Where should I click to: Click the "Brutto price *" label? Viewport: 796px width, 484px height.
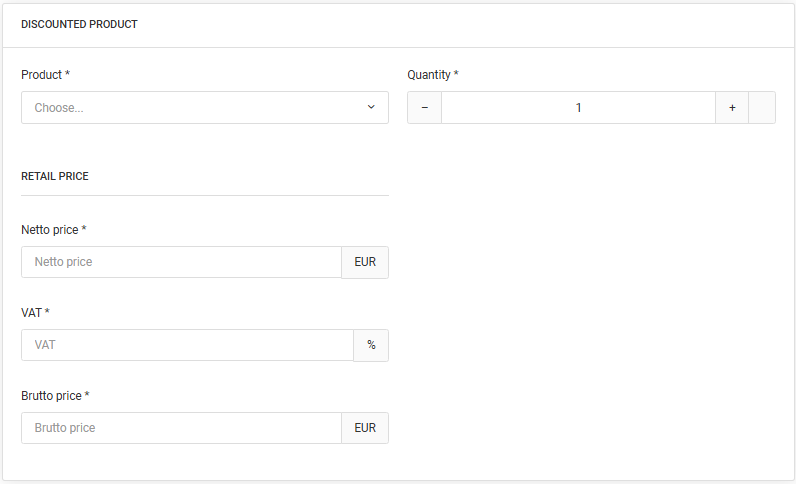pos(55,396)
